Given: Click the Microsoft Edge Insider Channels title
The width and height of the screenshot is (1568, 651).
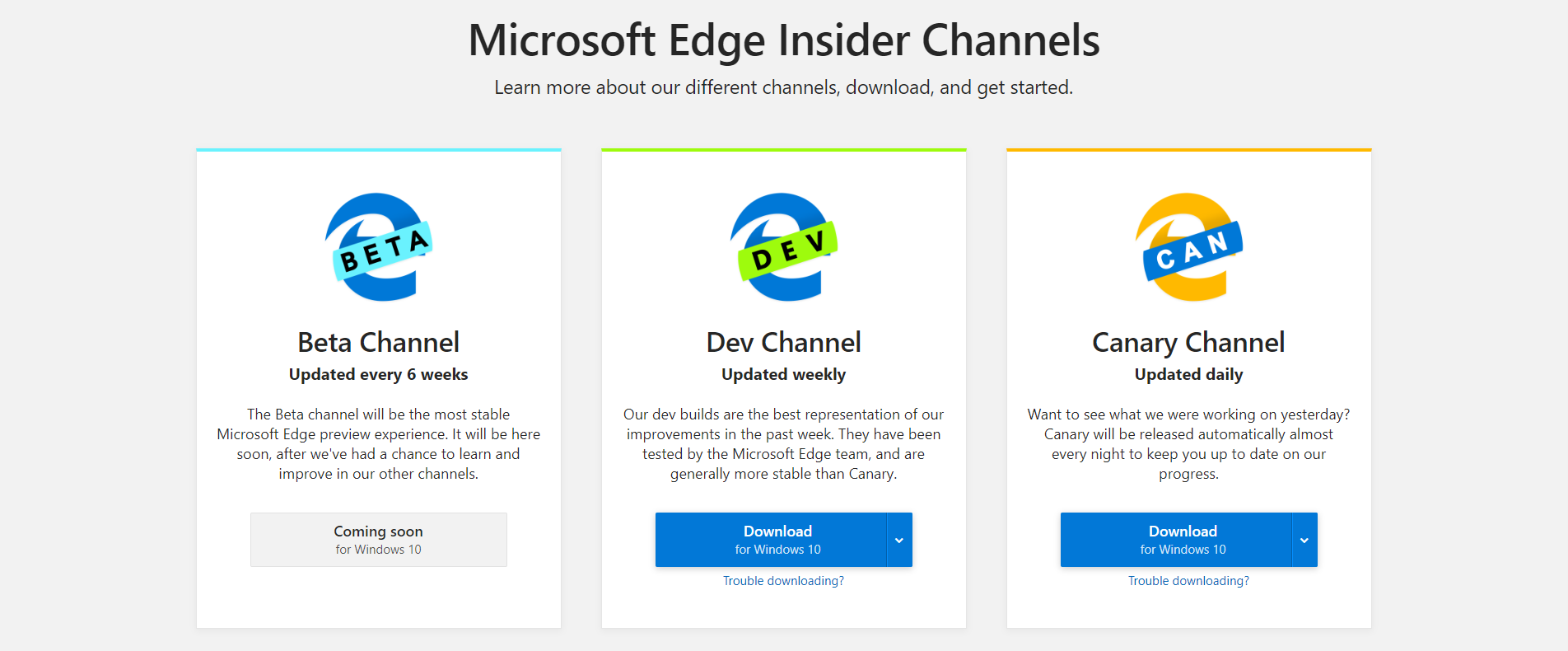Looking at the screenshot, I should tap(784, 40).
